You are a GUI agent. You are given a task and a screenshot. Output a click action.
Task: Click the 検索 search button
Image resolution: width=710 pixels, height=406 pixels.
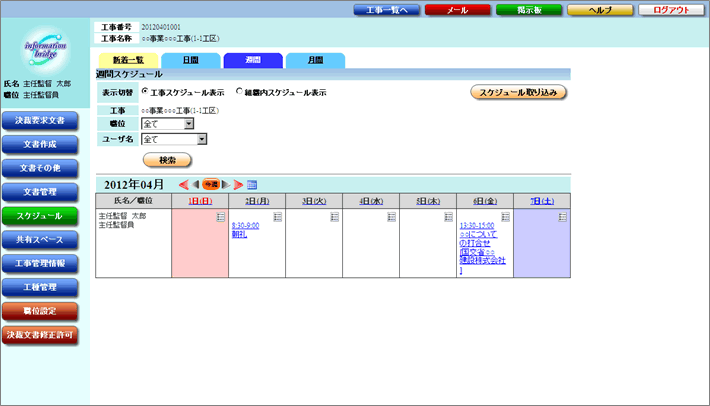[x=167, y=160]
